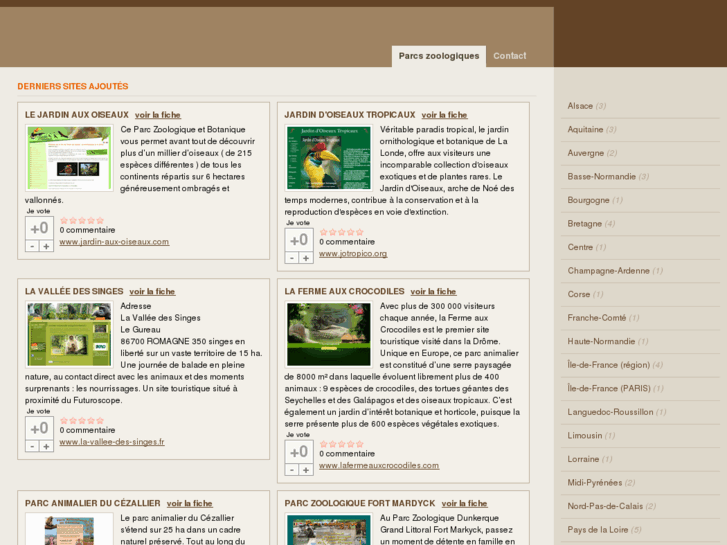The image size is (727, 545).
Task: Vote minus for Le Jardin aux Oiseaux
Action: click(x=32, y=246)
